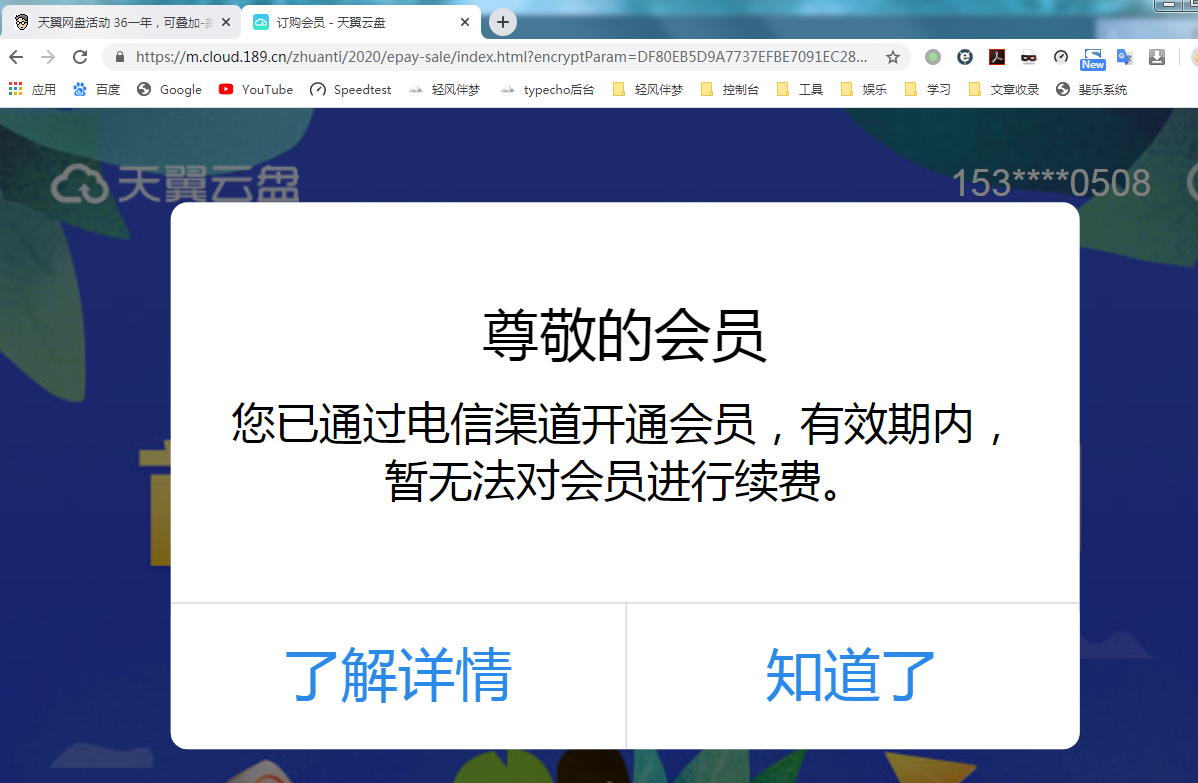Open a new browser tab
The image size is (1198, 783).
point(503,22)
